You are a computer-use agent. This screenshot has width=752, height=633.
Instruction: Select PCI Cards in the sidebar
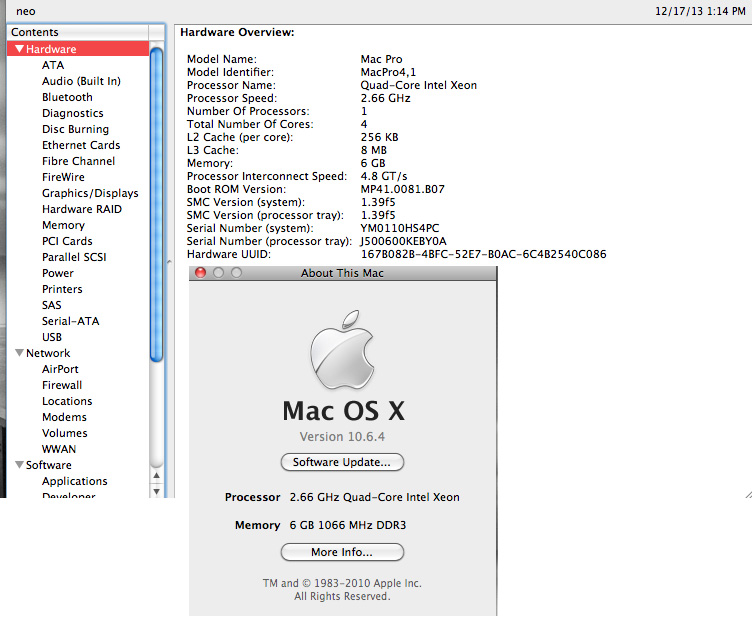coord(67,241)
